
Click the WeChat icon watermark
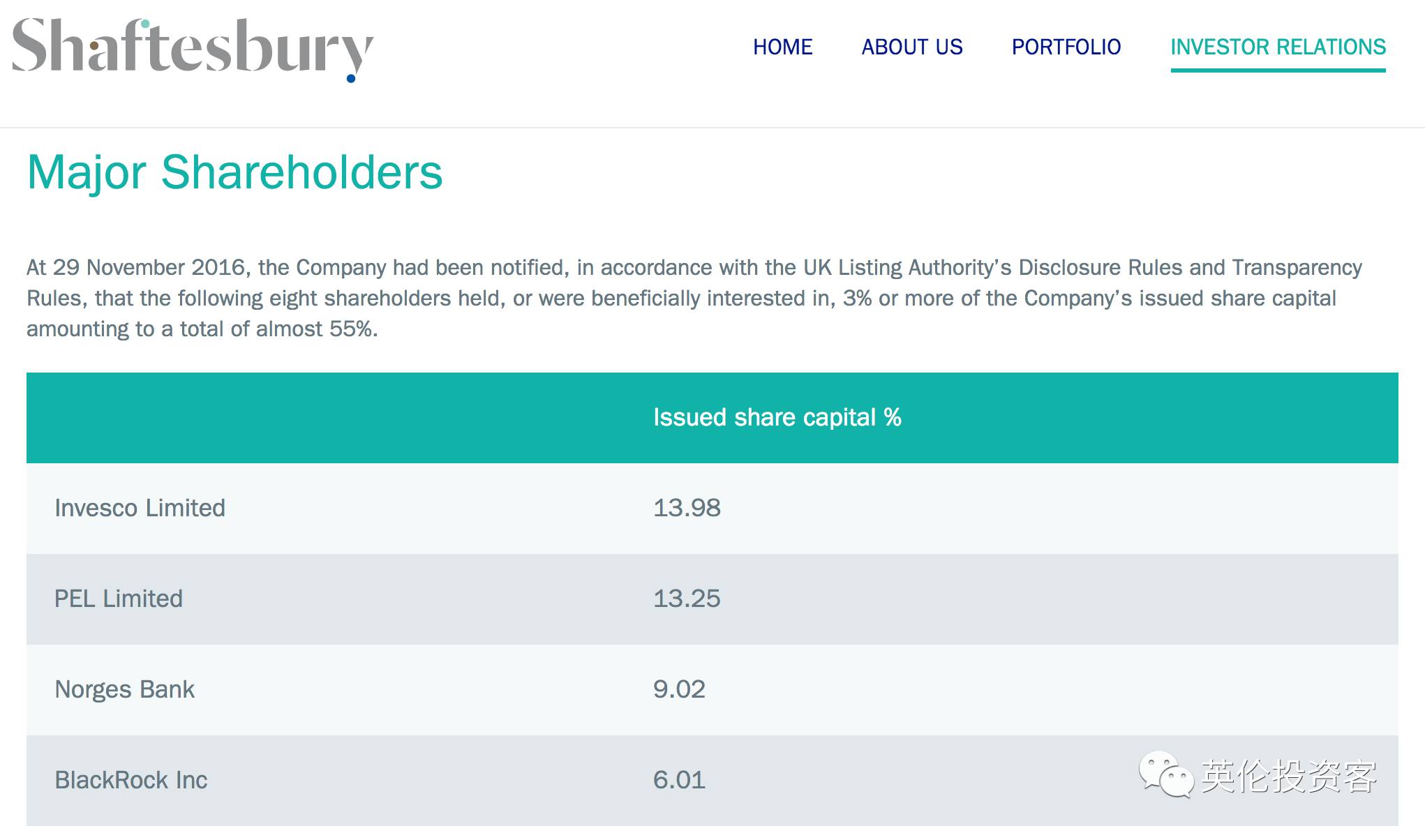point(1165,774)
